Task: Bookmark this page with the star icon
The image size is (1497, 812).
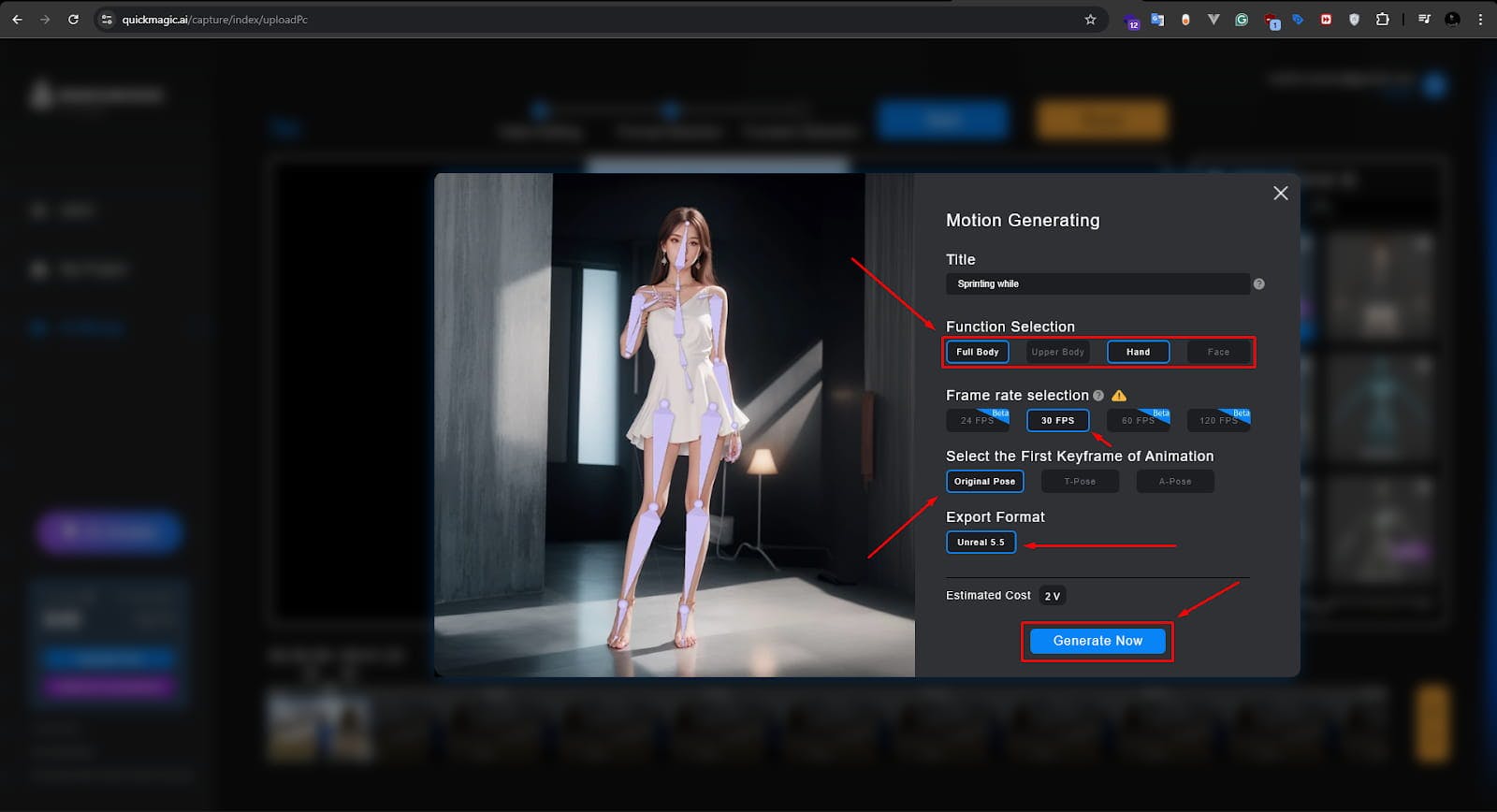Action: (x=1090, y=19)
